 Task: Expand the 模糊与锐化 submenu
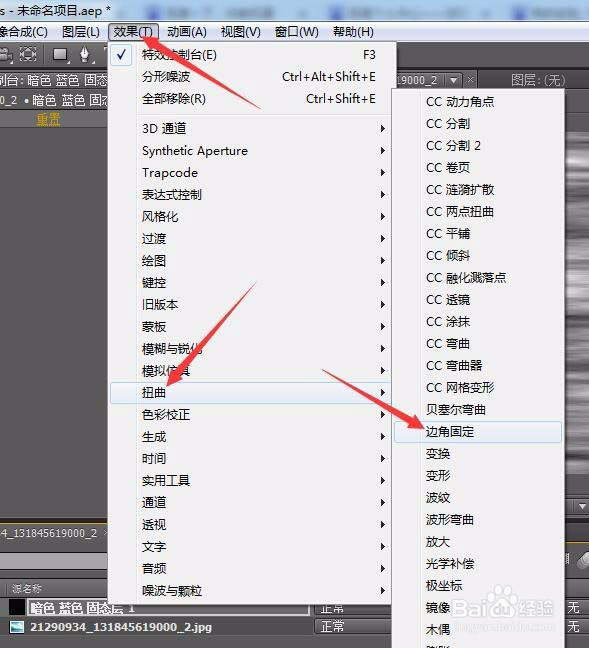[x=250, y=348]
